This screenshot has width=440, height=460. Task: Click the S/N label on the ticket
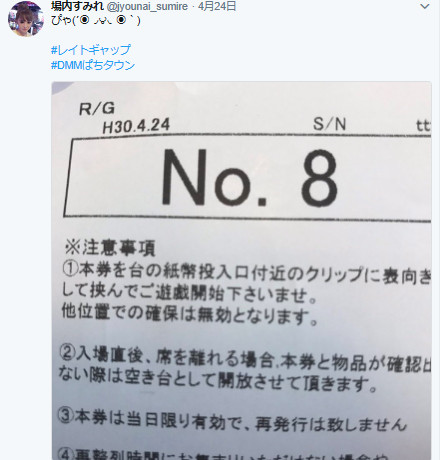(x=329, y=124)
